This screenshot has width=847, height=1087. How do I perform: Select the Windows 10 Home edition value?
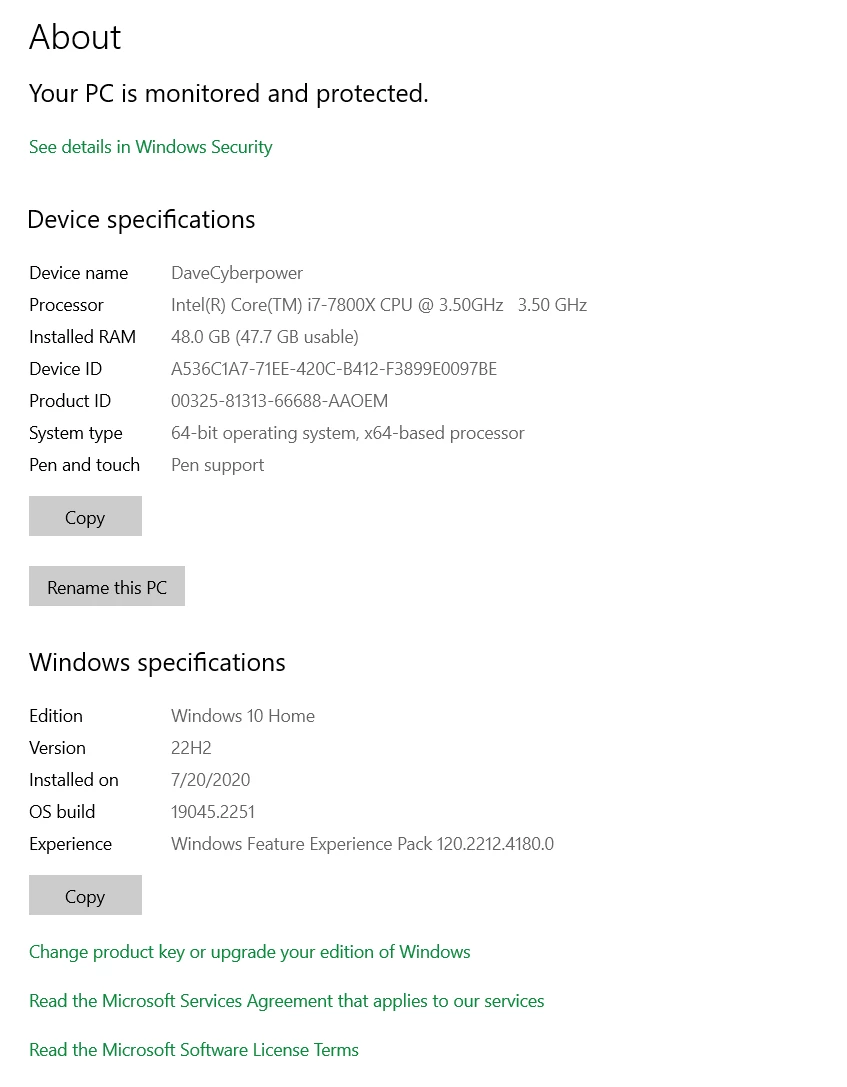[243, 716]
